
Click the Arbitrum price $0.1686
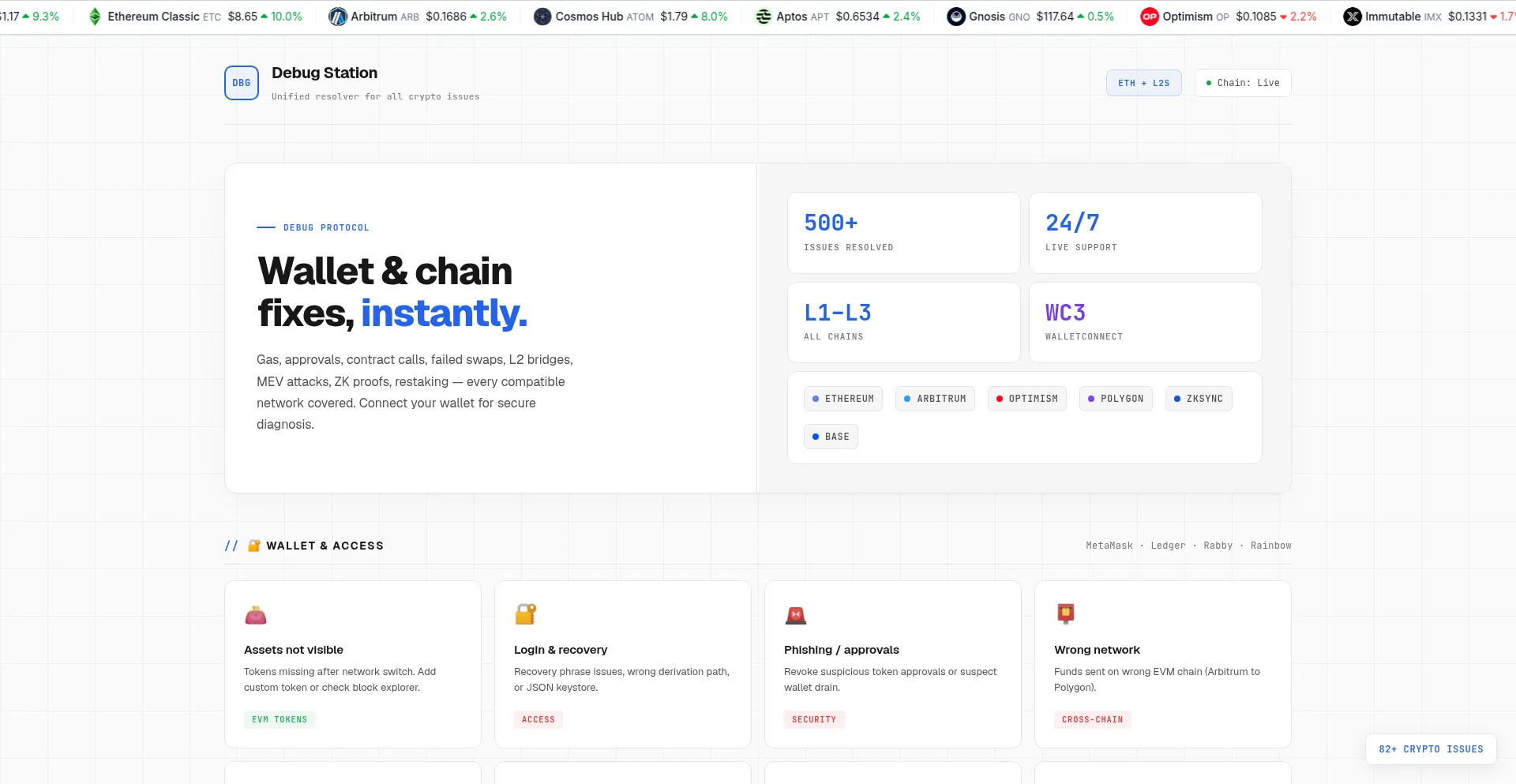pos(446,17)
